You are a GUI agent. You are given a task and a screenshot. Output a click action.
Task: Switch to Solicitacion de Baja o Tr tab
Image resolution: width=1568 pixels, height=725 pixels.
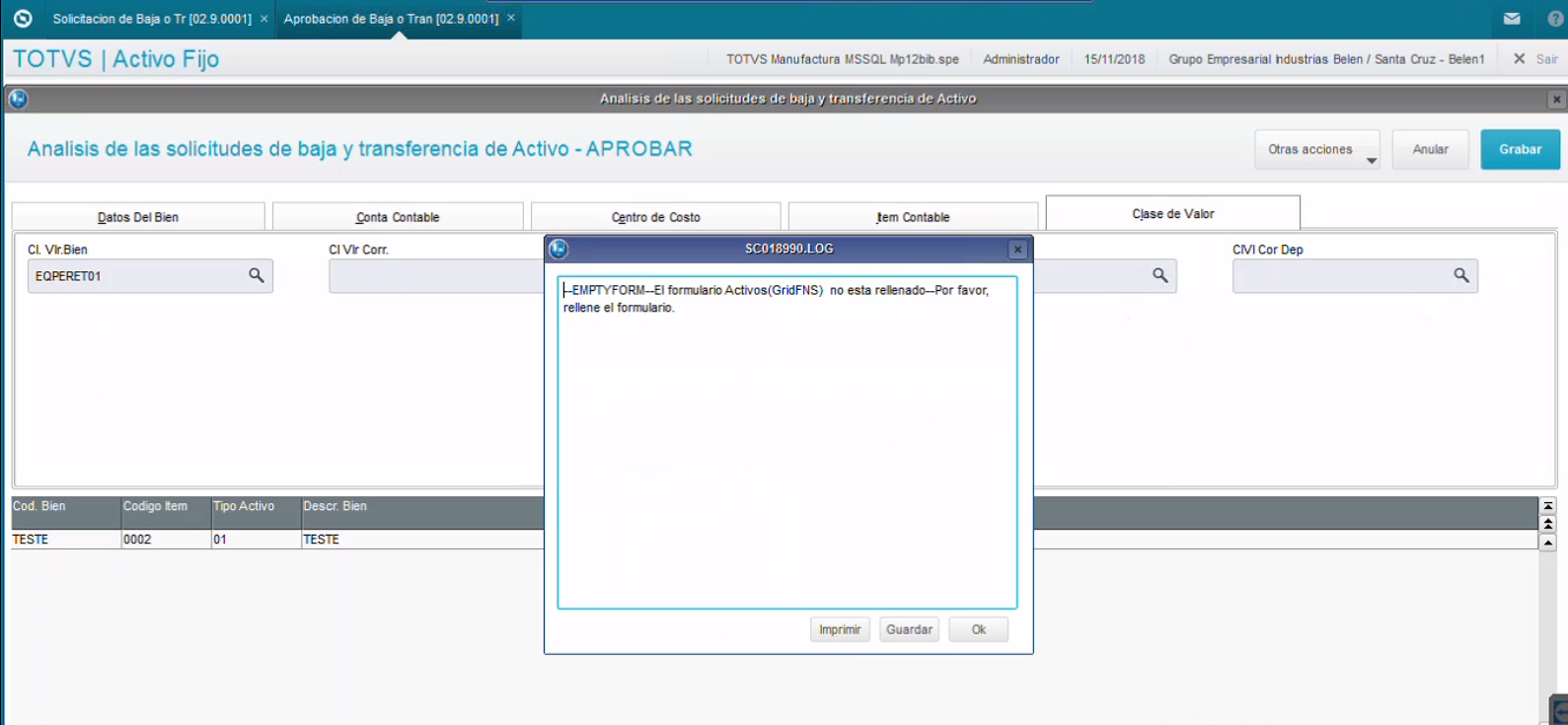click(x=152, y=19)
